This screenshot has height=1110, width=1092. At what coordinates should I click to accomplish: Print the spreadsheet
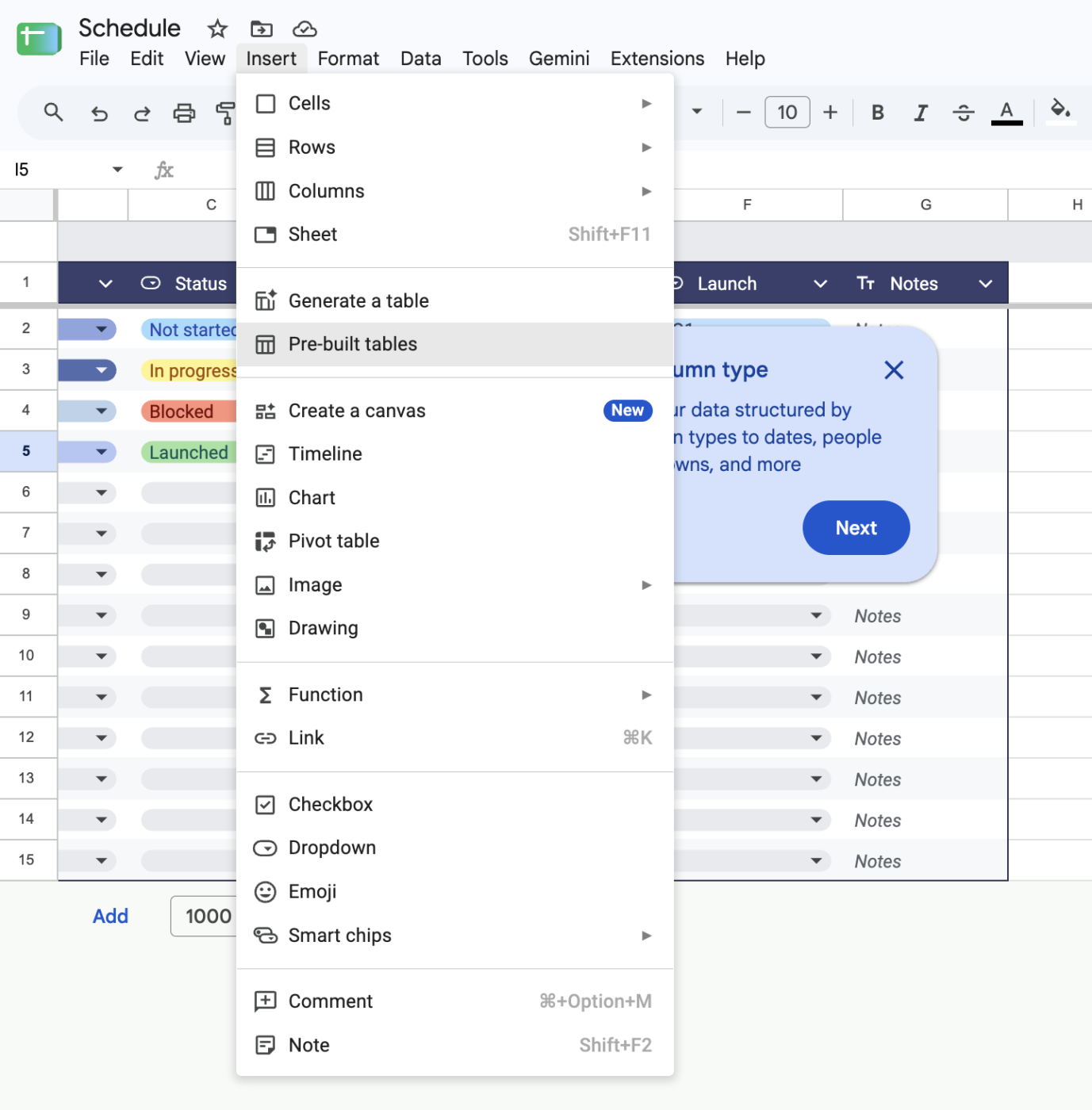pos(184,113)
